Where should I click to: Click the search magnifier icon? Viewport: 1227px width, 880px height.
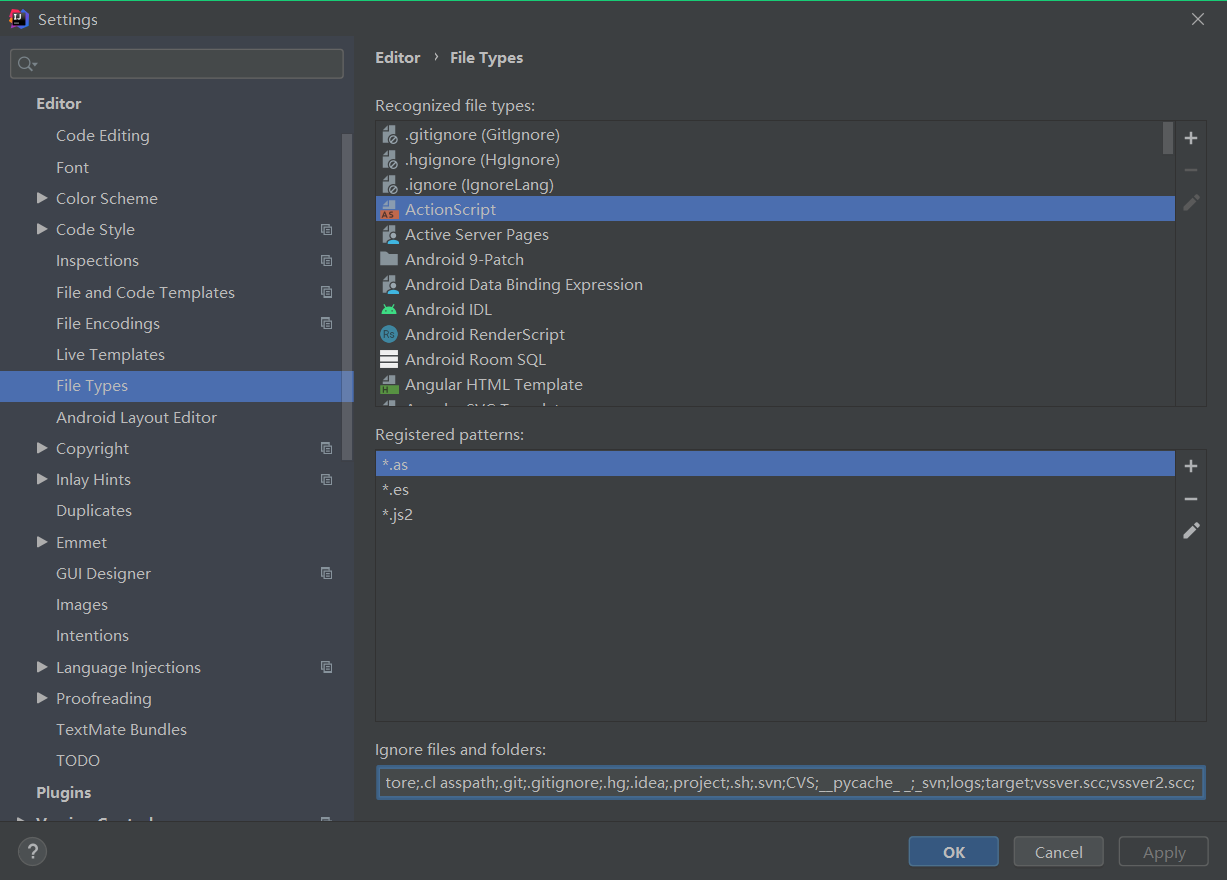pos(27,64)
